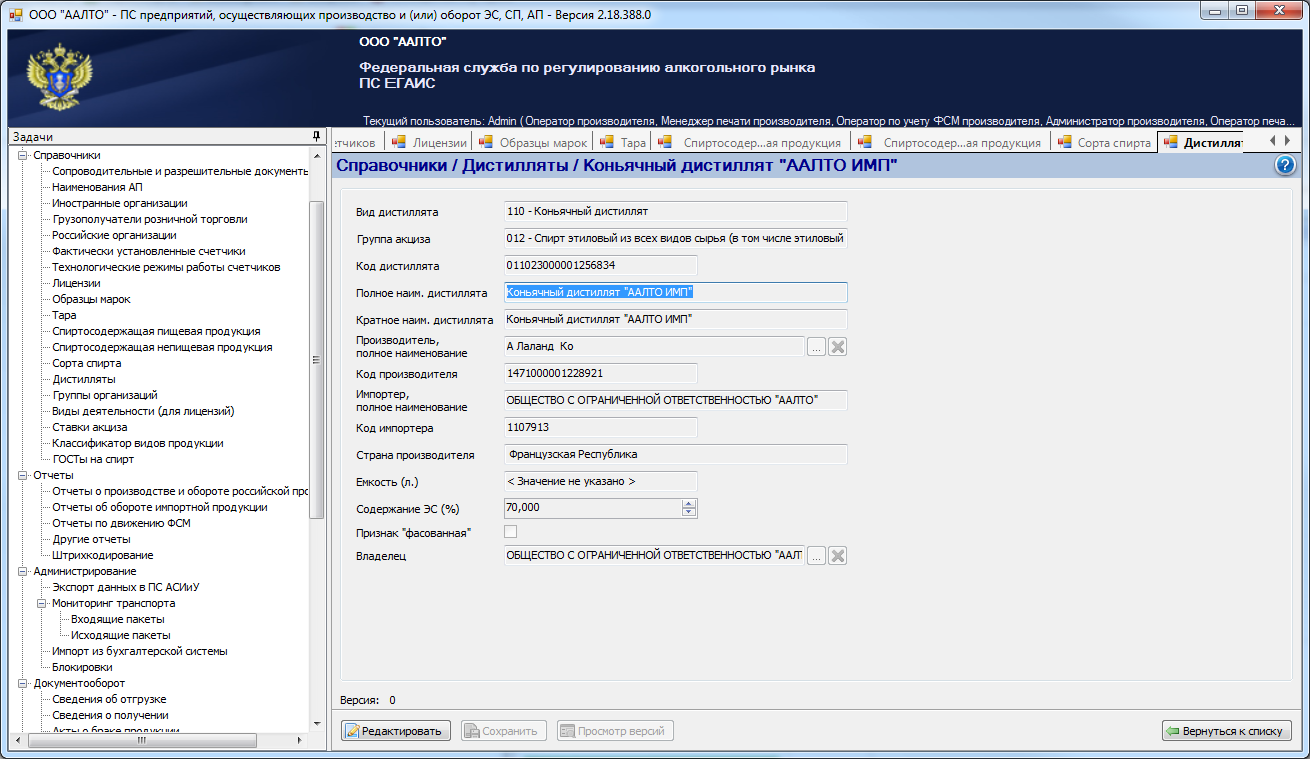Open the first Спиртосодер...ая продукция tab
1310x759 pixels.
(x=750, y=142)
